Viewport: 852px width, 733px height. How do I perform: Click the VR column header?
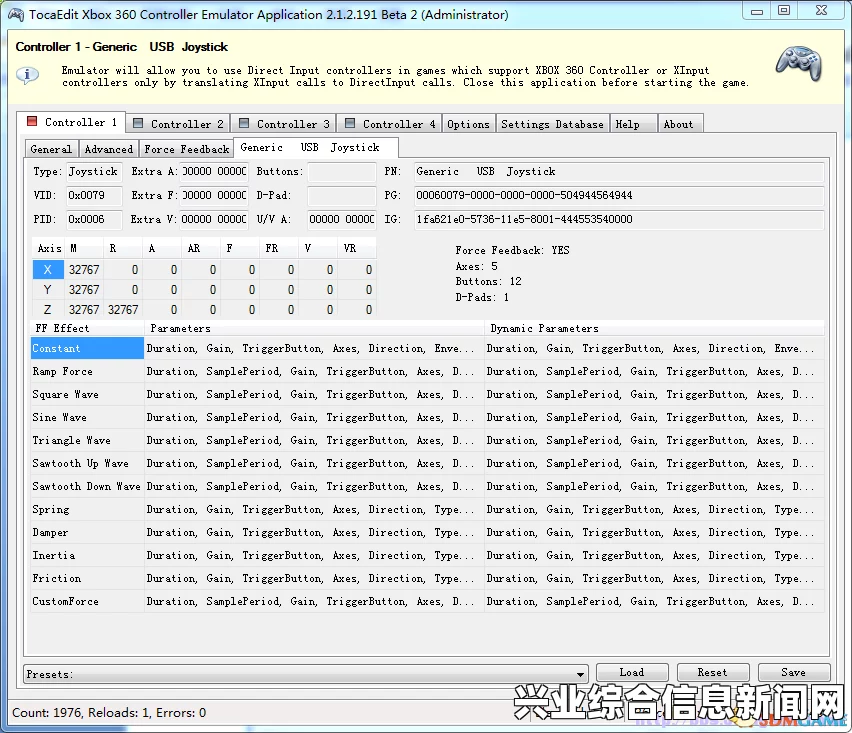pos(357,248)
